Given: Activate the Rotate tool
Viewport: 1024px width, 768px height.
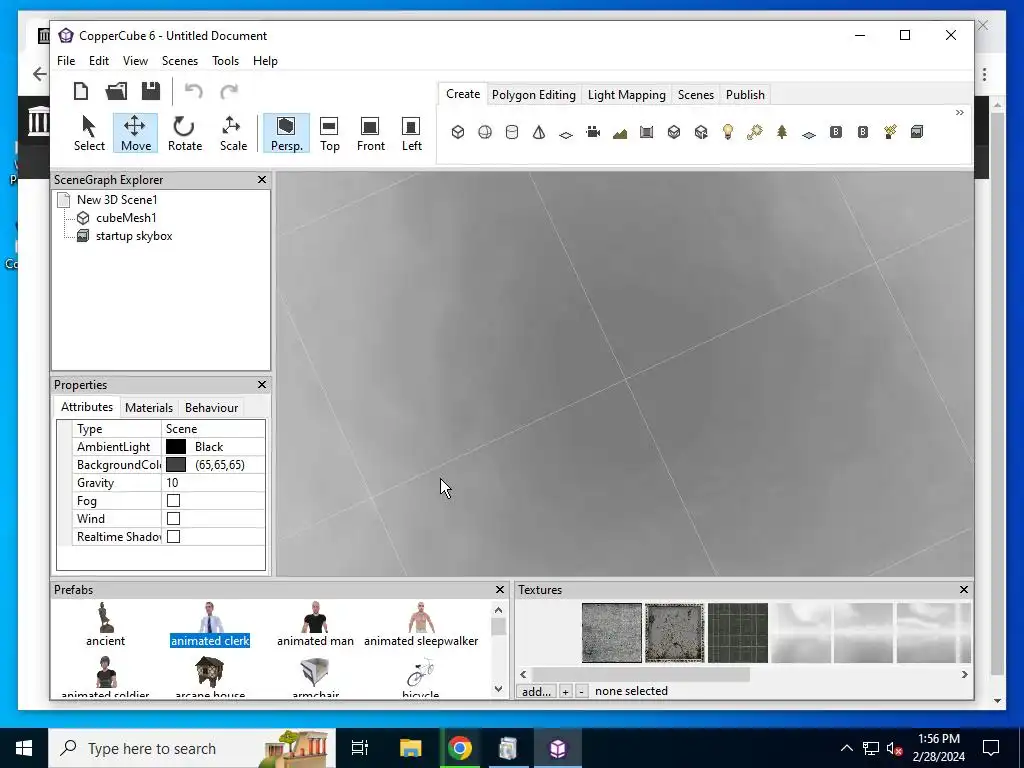Looking at the screenshot, I should [x=185, y=133].
